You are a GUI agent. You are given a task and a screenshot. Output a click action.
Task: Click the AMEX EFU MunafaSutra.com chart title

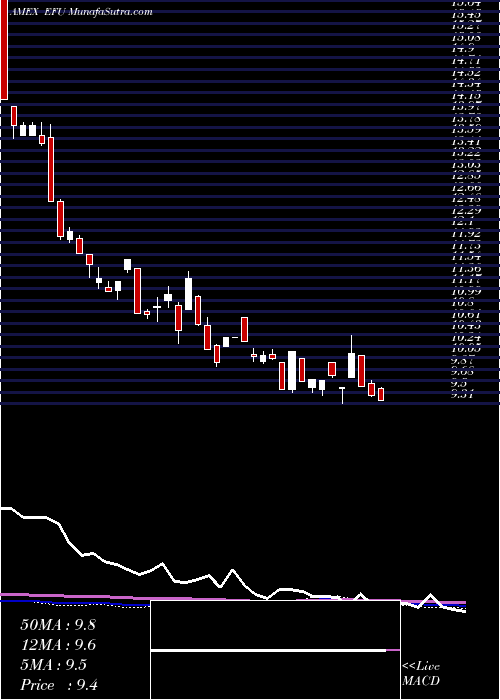81,12
